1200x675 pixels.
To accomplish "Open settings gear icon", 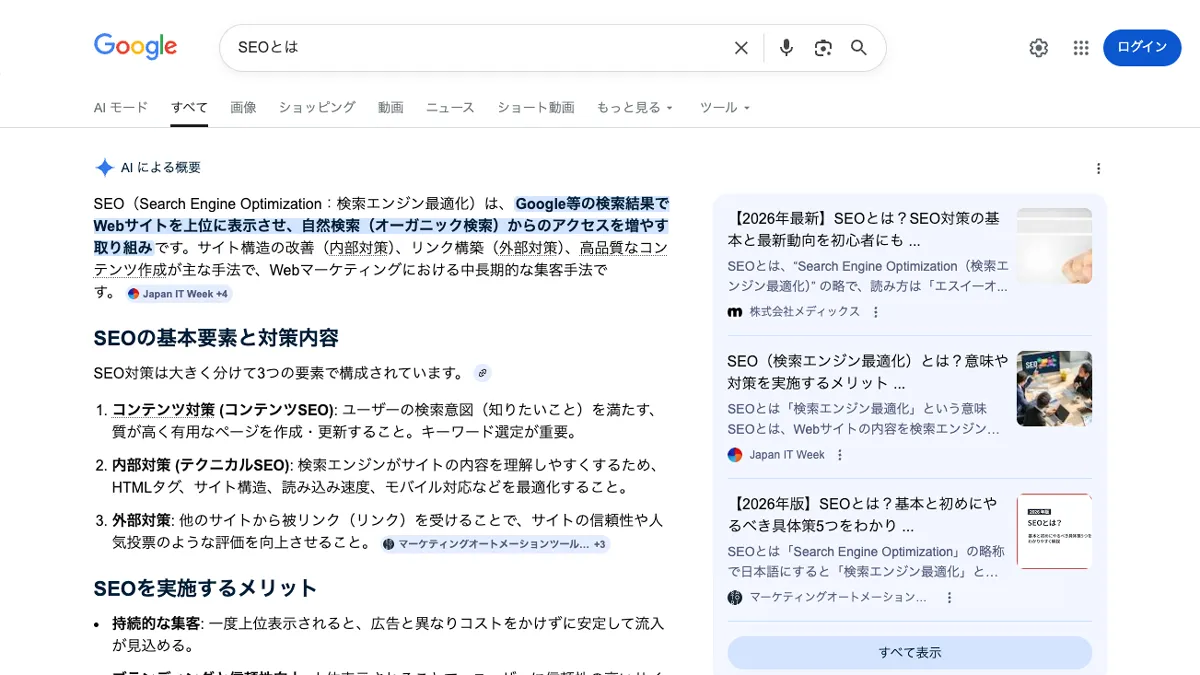I will pyautogui.click(x=1039, y=48).
